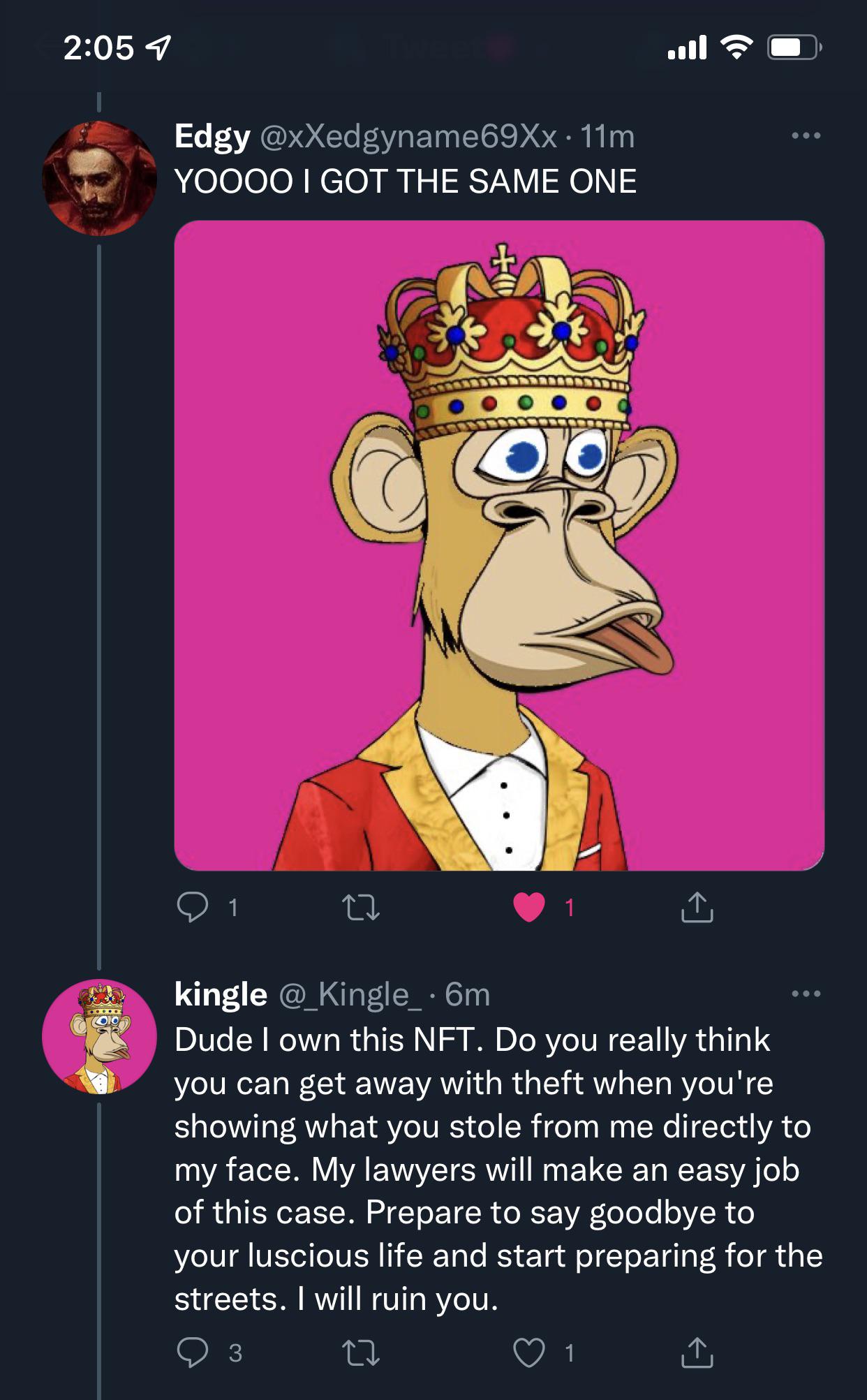This screenshot has height=1400, width=867.
Task: Open the kingle display name
Action: (221, 994)
